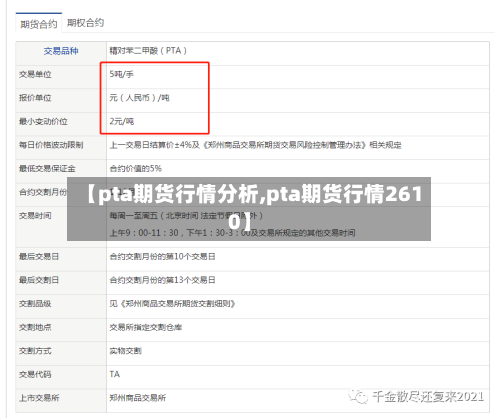This screenshot has height=418, width=500.
Task: Click the 交割方式 label
Action: click(x=35, y=351)
